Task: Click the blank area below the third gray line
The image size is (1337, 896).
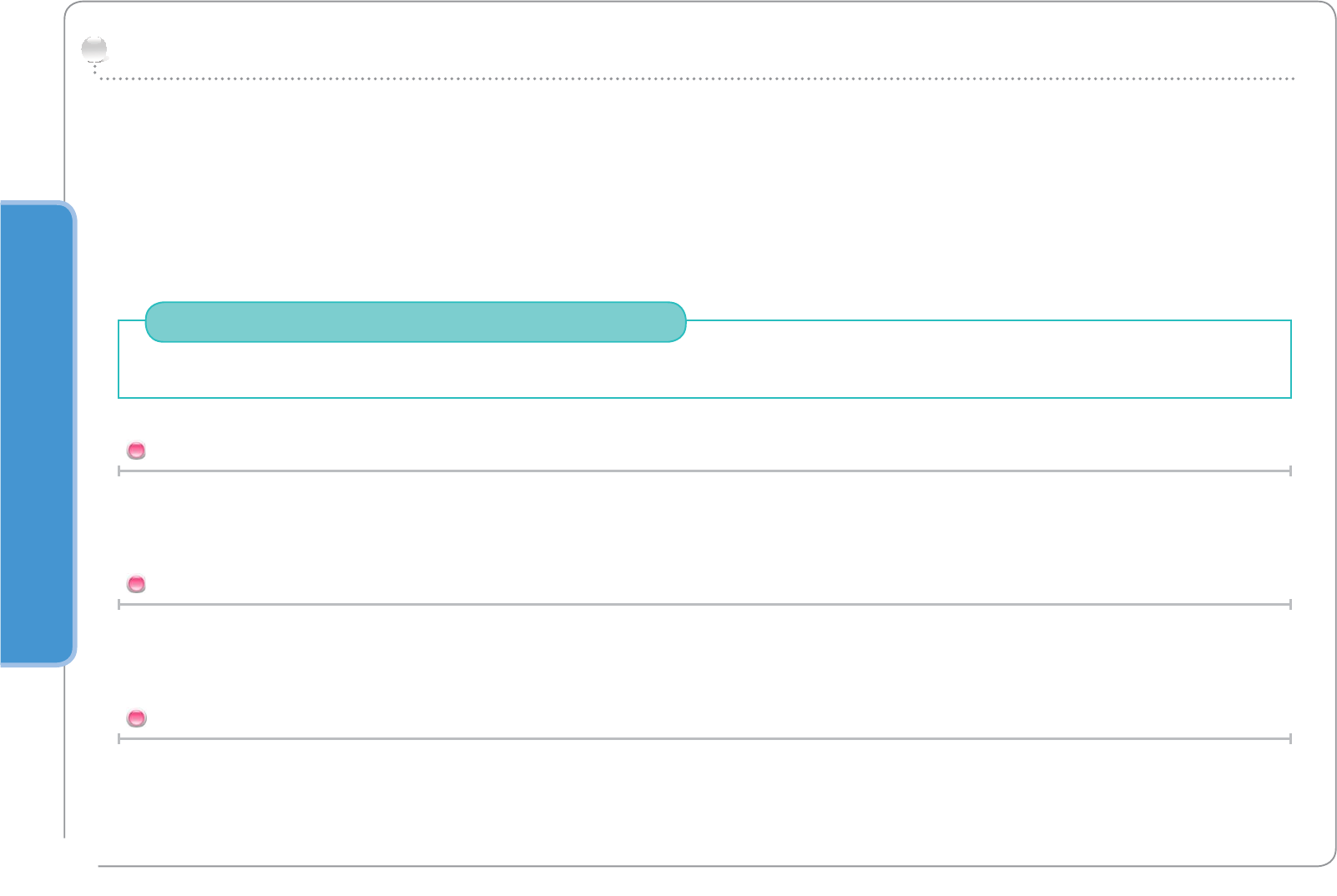Action: (704, 797)
